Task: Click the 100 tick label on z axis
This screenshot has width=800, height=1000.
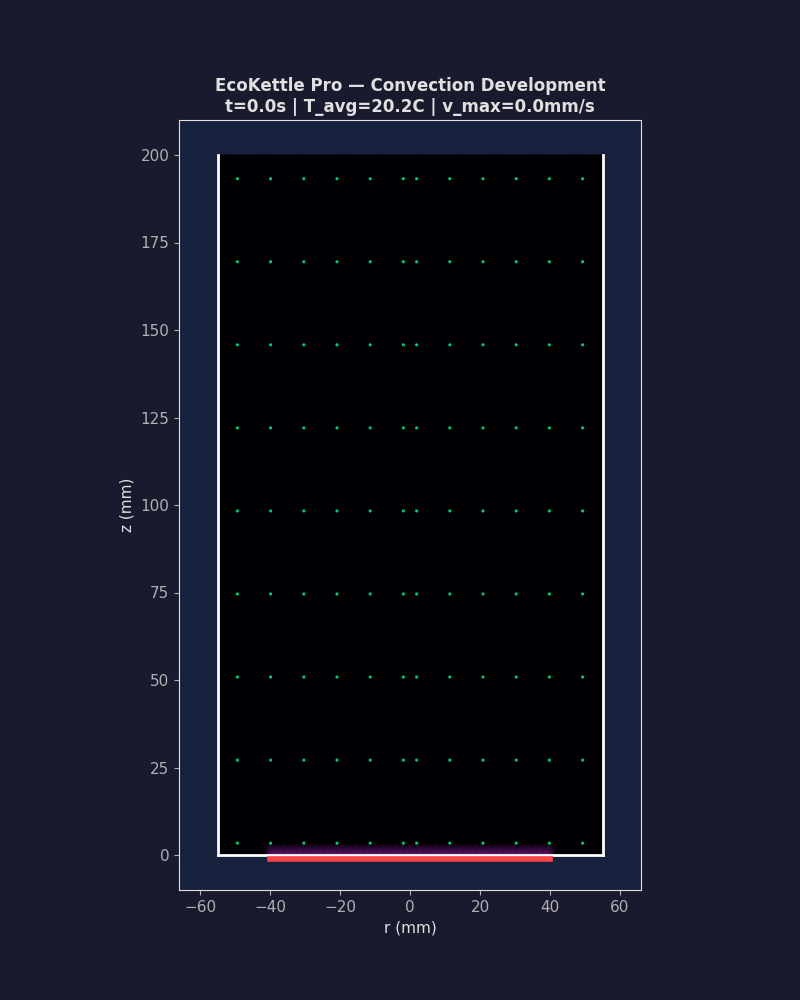Action: click(154, 506)
